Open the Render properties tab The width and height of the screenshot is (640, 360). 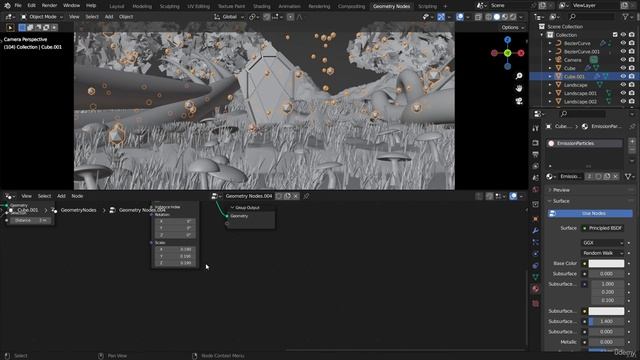tap(536, 143)
